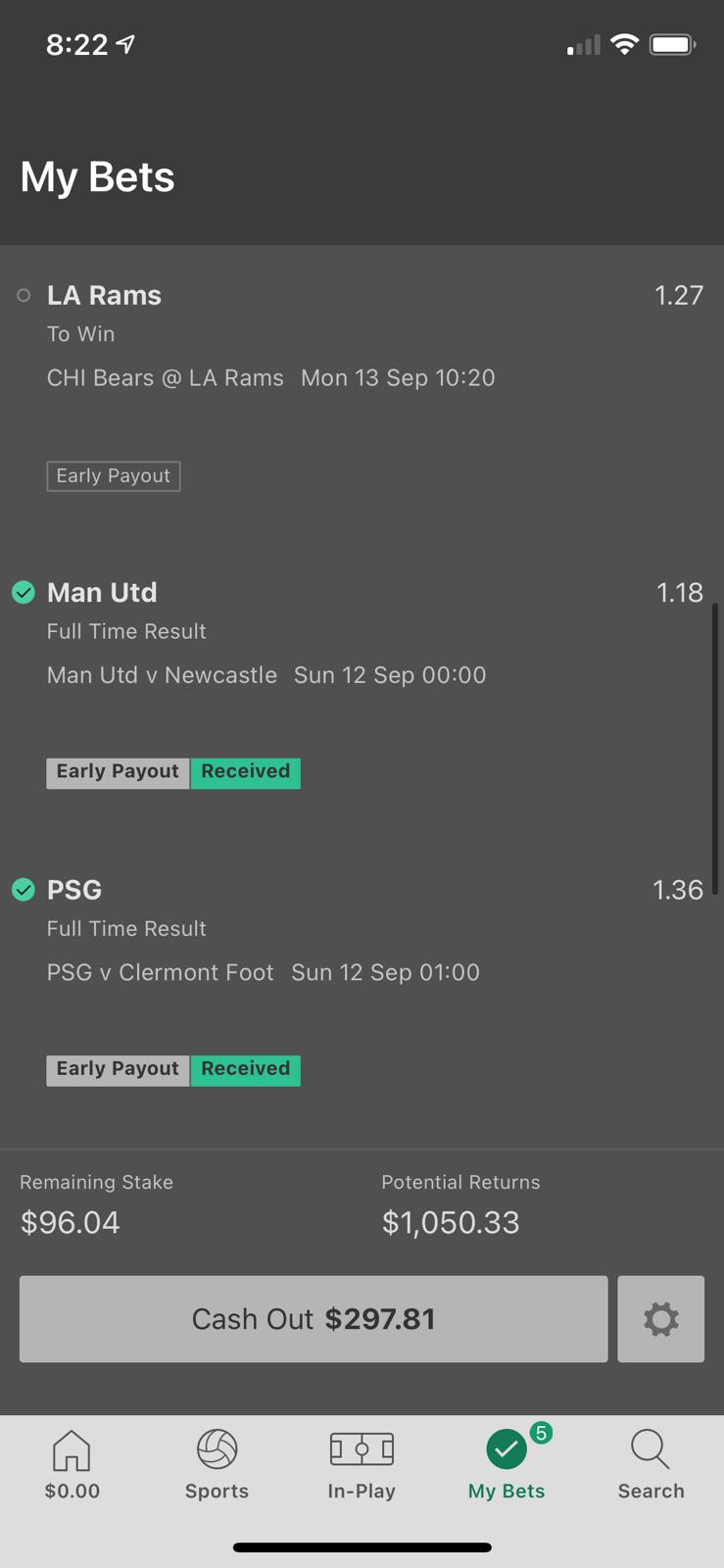Tap the bet count badge showing 5

coord(541,1433)
